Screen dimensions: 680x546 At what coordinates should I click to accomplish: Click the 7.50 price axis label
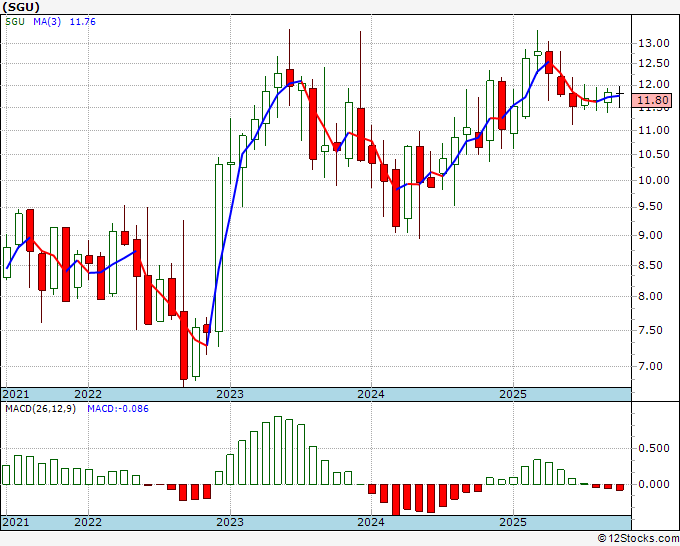651,330
